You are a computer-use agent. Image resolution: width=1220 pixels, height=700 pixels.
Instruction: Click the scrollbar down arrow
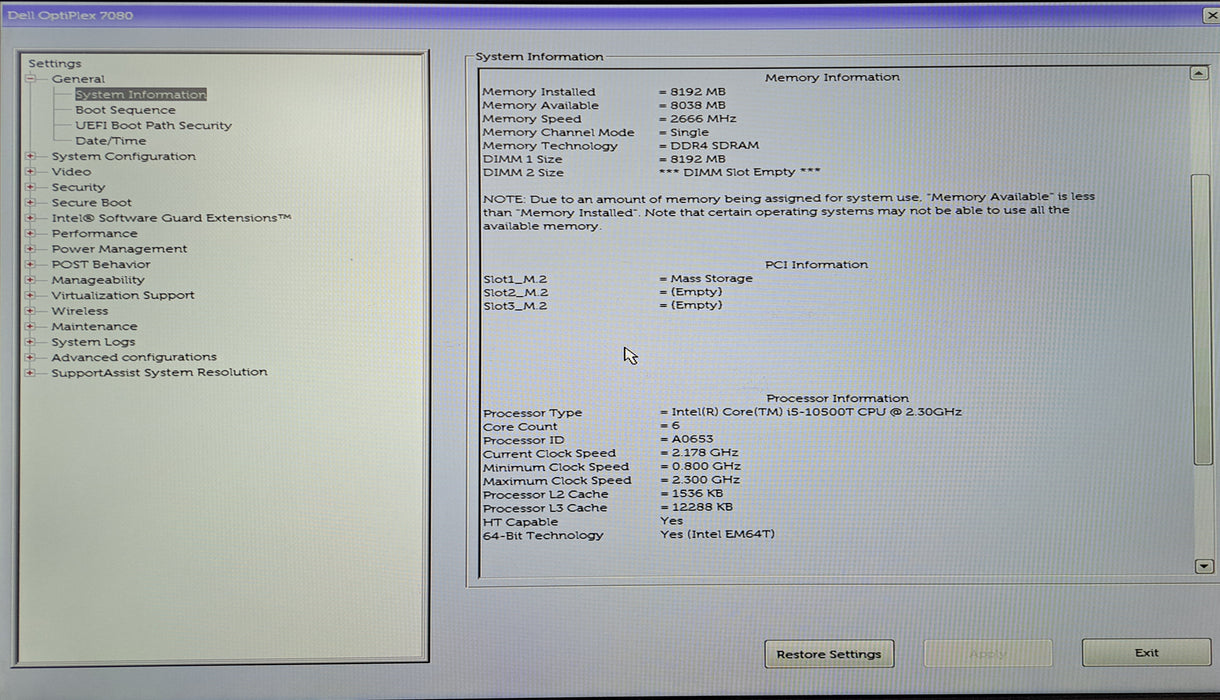[x=1202, y=566]
